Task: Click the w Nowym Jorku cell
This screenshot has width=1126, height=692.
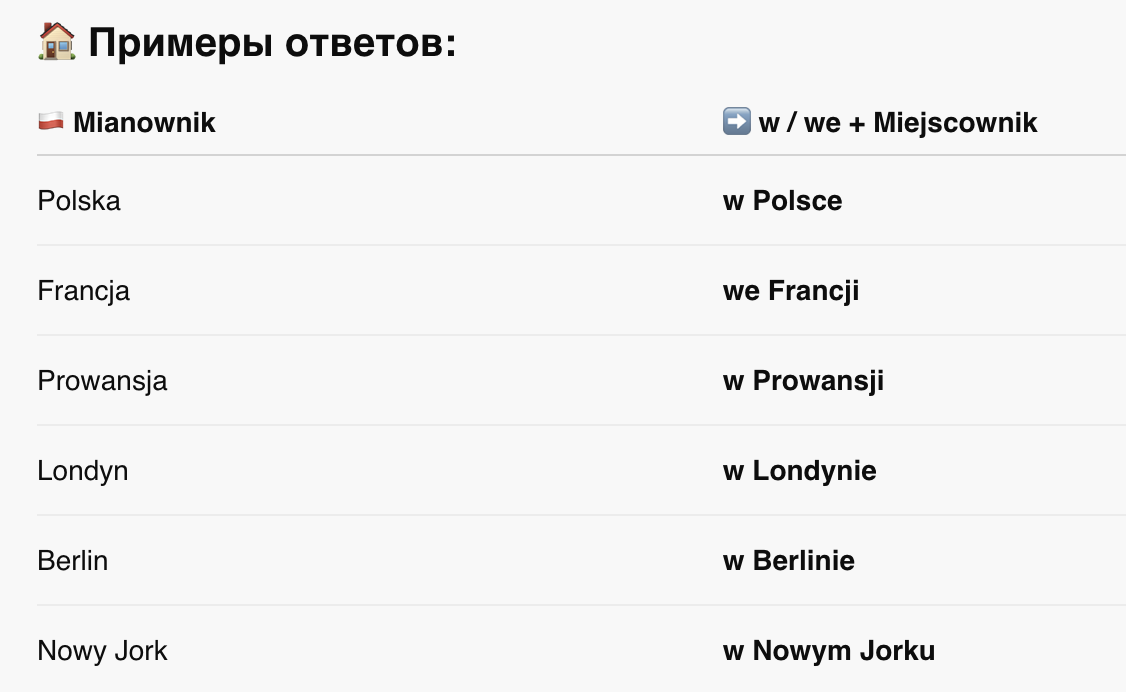Action: tap(829, 650)
